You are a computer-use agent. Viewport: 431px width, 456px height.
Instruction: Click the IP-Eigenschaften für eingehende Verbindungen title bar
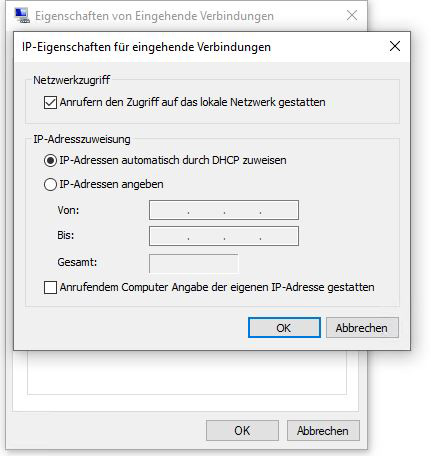tap(200, 47)
